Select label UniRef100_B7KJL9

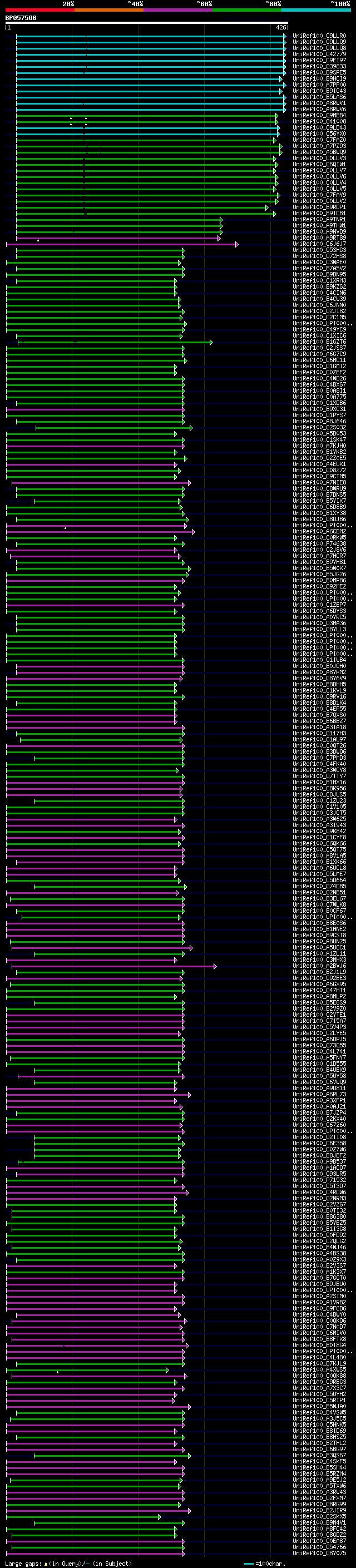(319, 1363)
